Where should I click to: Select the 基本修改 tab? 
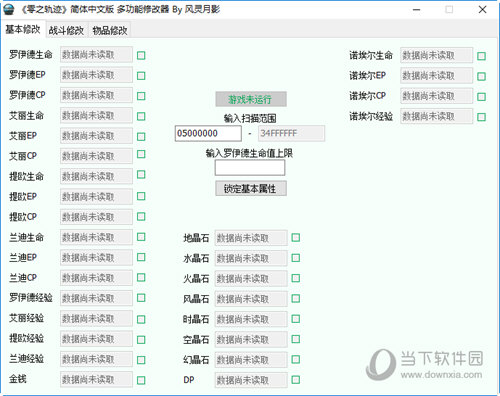23,29
